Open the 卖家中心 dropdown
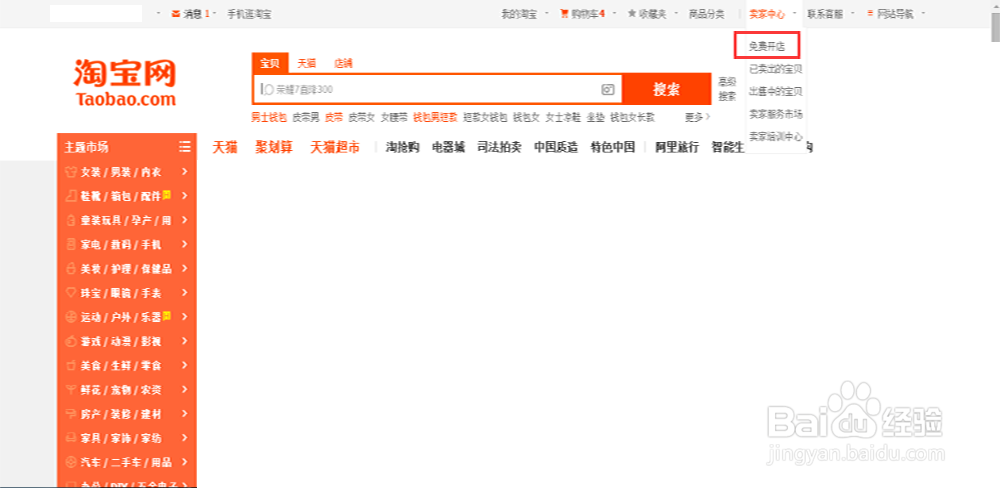Screen dimensions: 1000x488 pyautogui.click(x=772, y=14)
